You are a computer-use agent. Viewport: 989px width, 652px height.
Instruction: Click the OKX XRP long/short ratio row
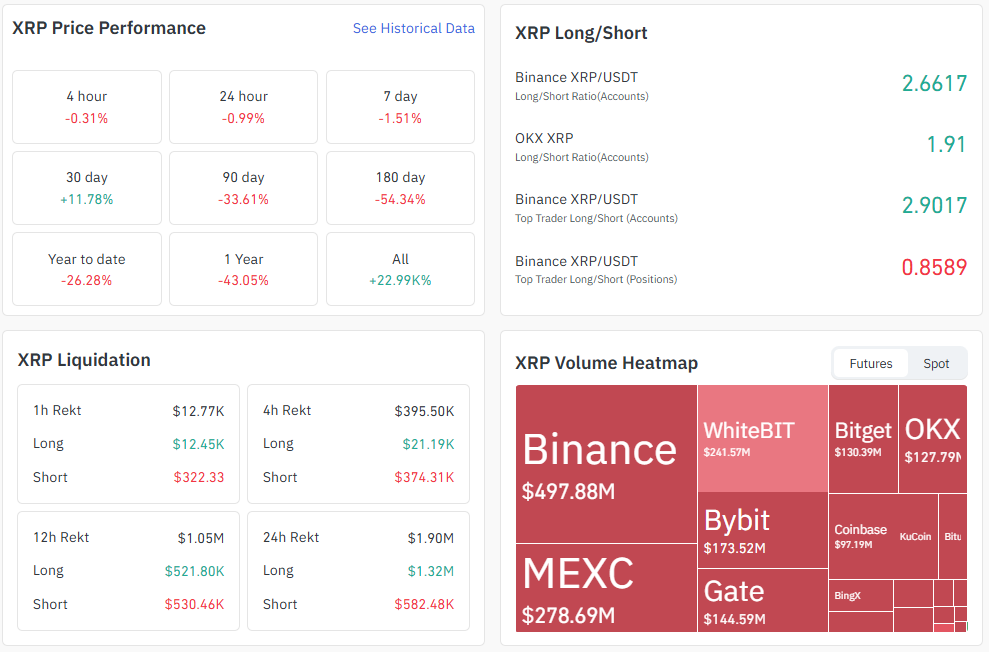(741, 146)
